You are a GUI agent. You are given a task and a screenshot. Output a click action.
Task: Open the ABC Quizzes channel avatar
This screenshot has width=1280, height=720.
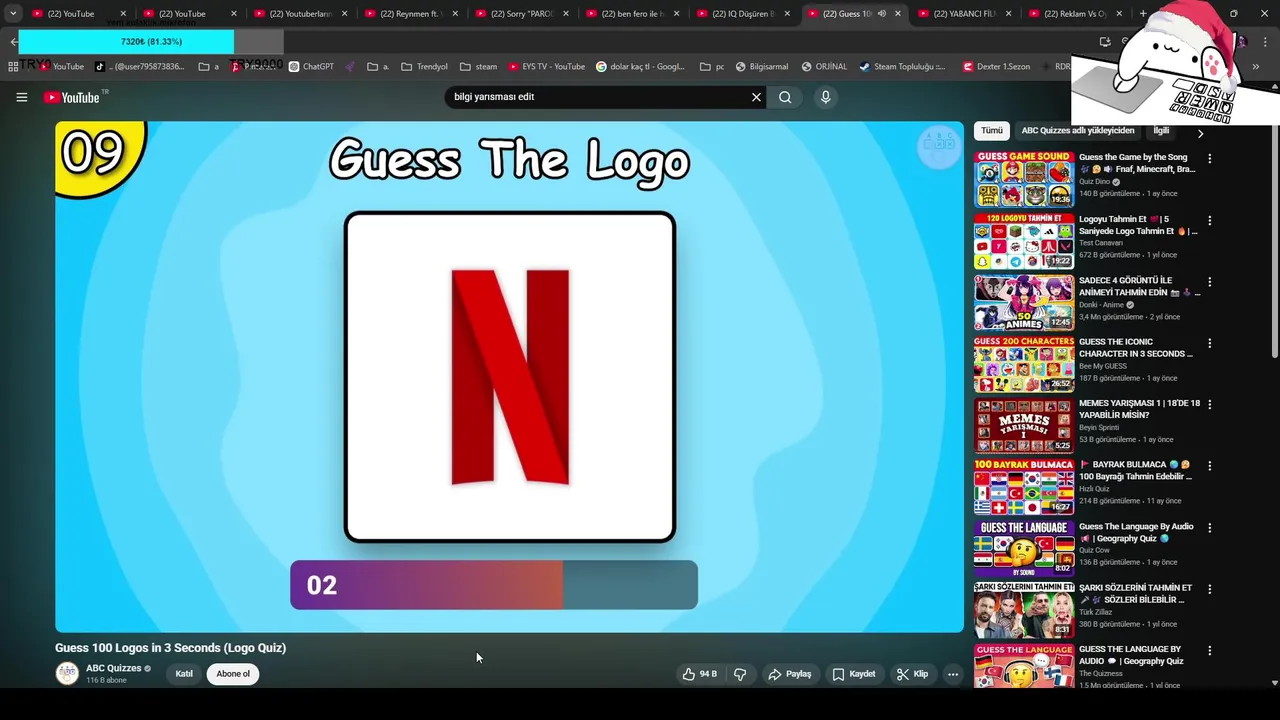click(67, 673)
